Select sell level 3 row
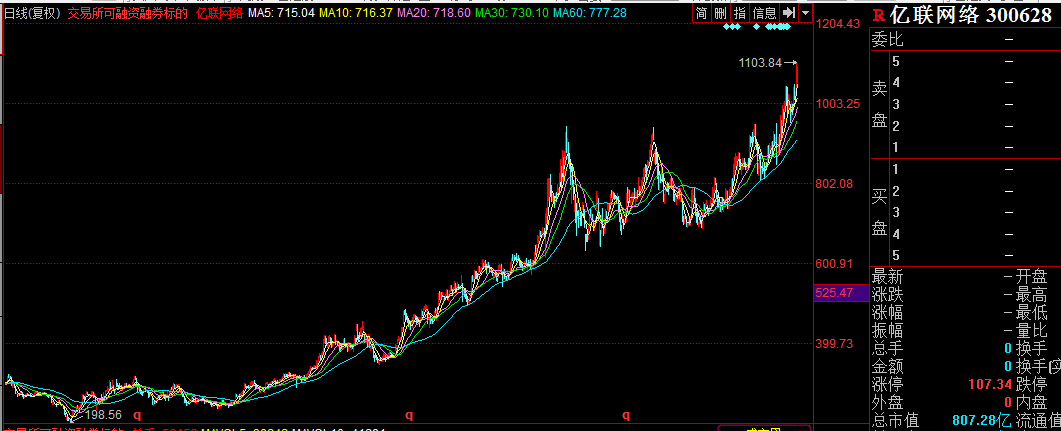Screen dimensions: 1061x431 [x=974, y=104]
